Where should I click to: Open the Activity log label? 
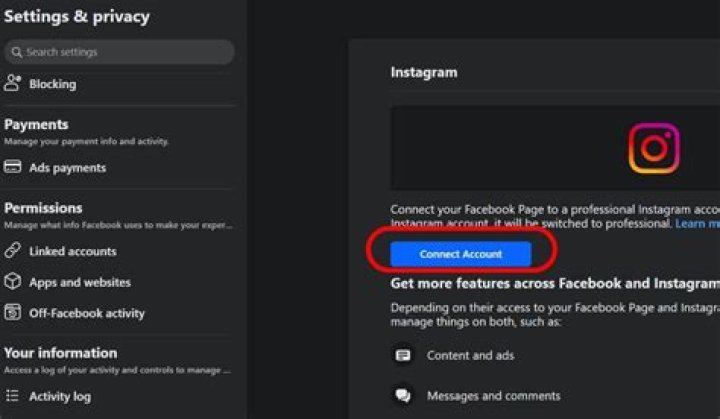coord(59,396)
